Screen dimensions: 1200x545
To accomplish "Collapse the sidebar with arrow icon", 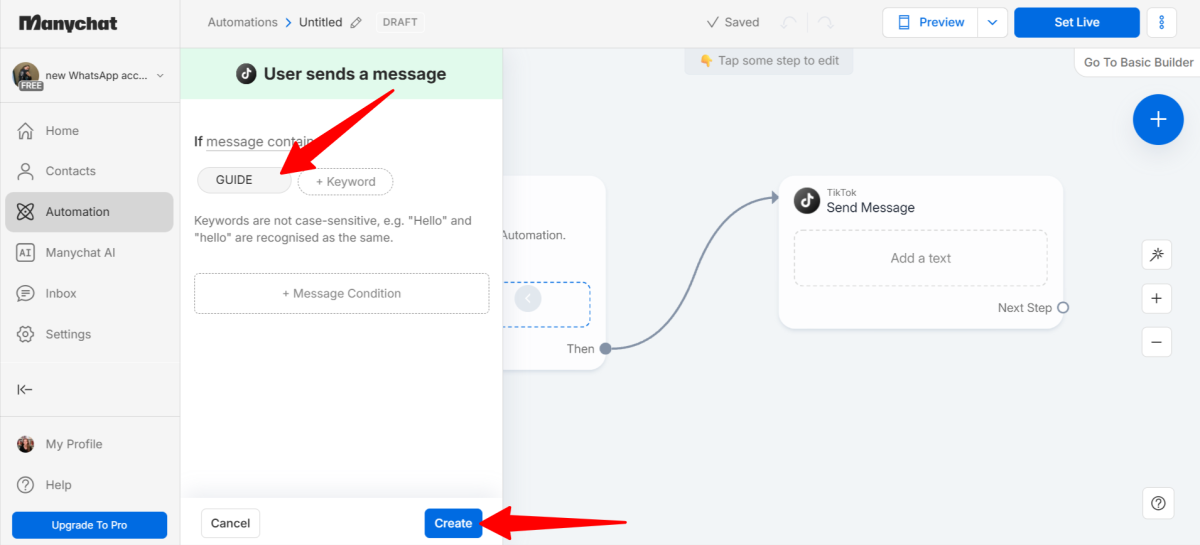I will point(25,389).
